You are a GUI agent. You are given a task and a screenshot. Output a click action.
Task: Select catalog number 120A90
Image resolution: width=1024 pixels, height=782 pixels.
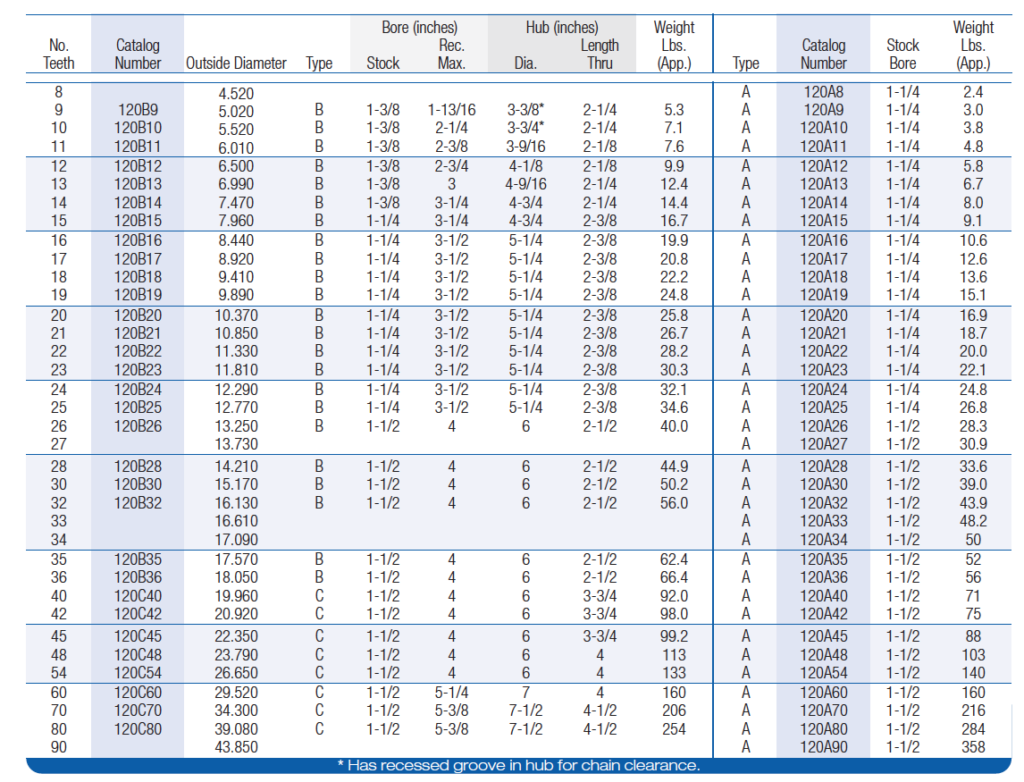(824, 747)
